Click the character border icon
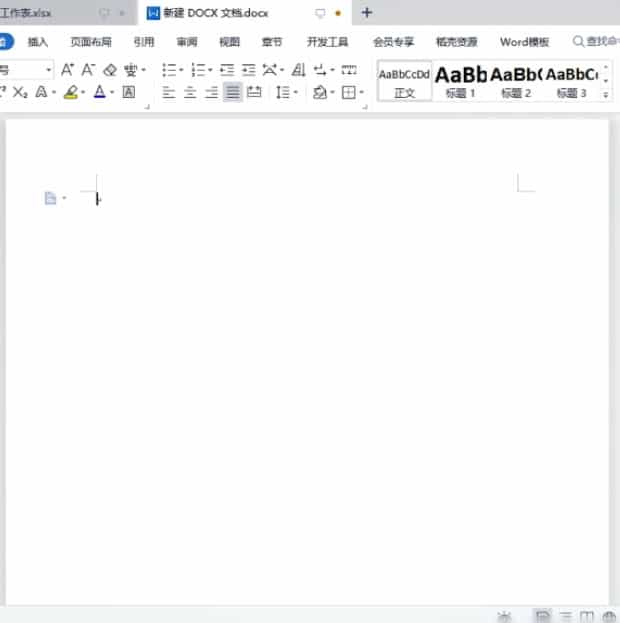620x623 pixels. [x=128, y=93]
